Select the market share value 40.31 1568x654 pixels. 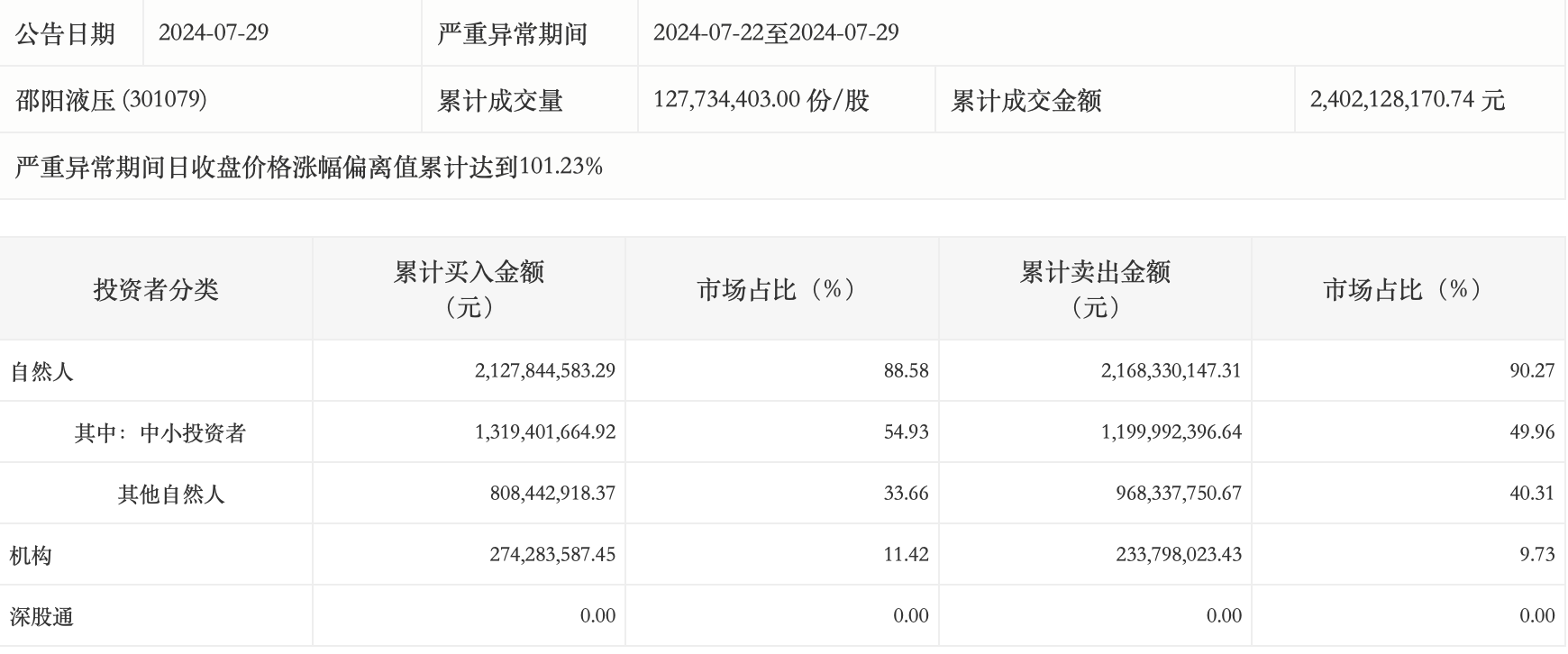[x=1533, y=493]
